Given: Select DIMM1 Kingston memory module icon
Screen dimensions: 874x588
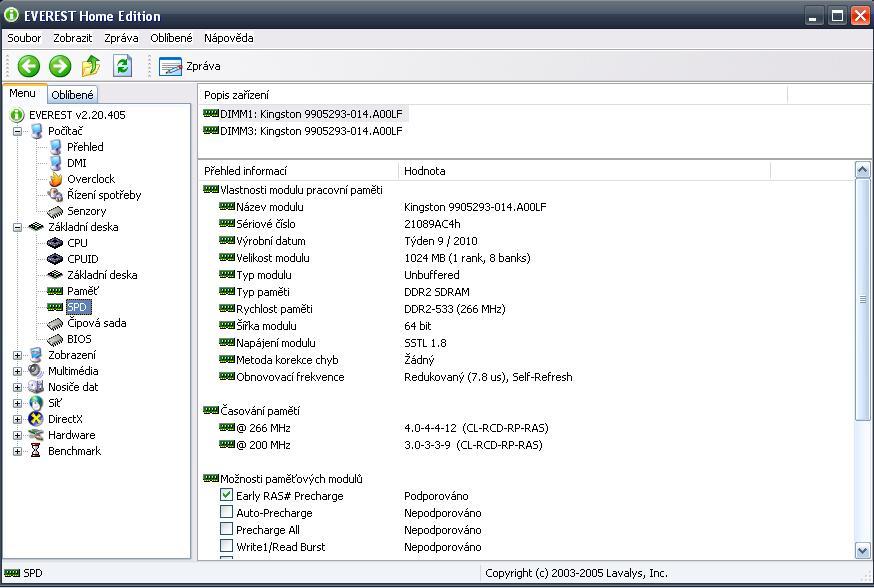Looking at the screenshot, I should coord(211,114).
